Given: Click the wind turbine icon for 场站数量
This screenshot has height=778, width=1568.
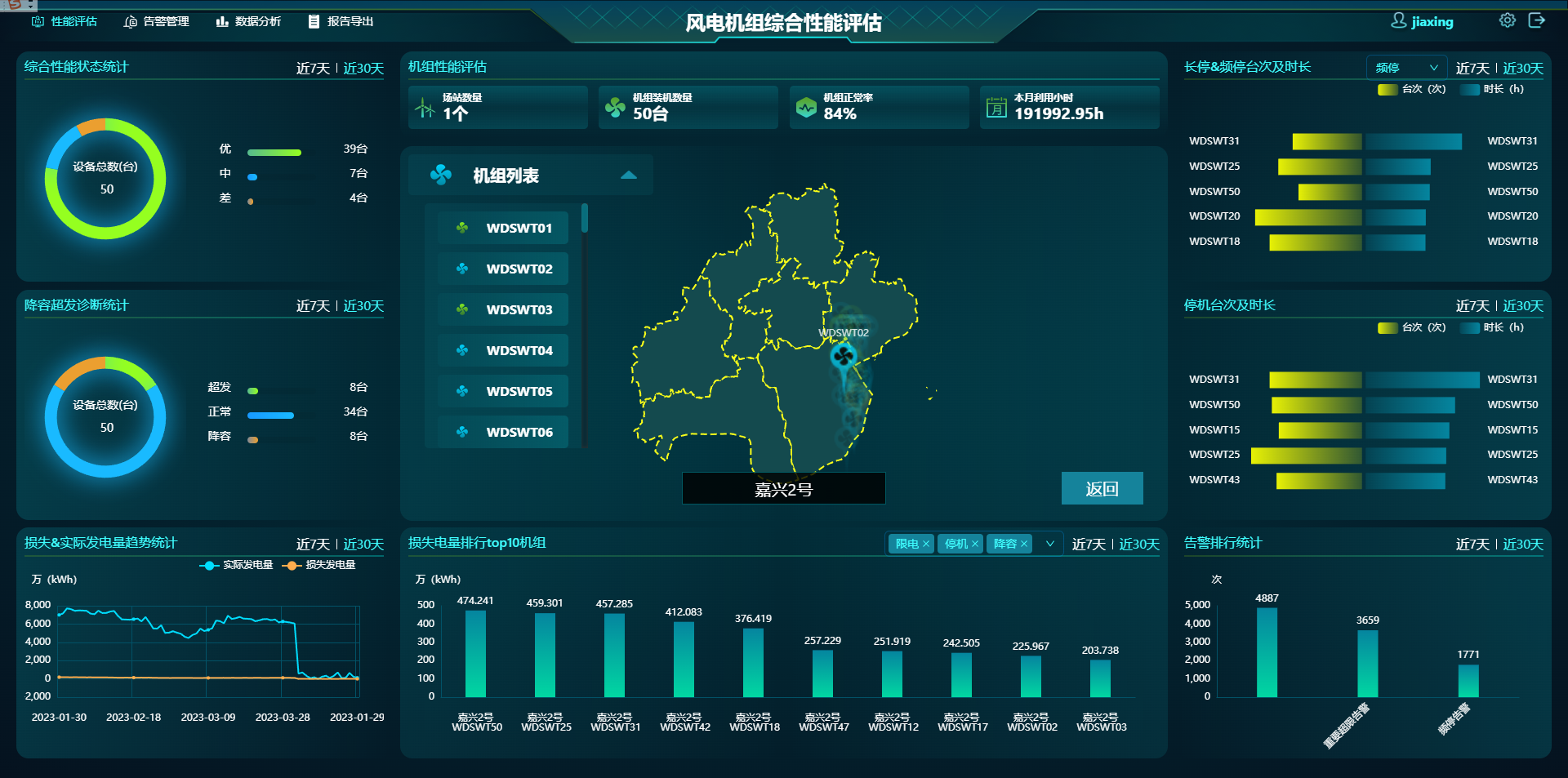Looking at the screenshot, I should coord(425,108).
